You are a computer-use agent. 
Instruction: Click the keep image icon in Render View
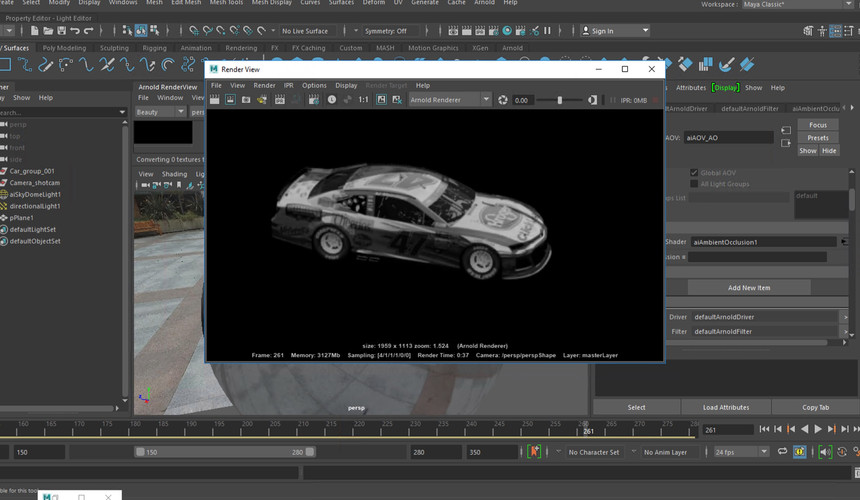point(381,100)
